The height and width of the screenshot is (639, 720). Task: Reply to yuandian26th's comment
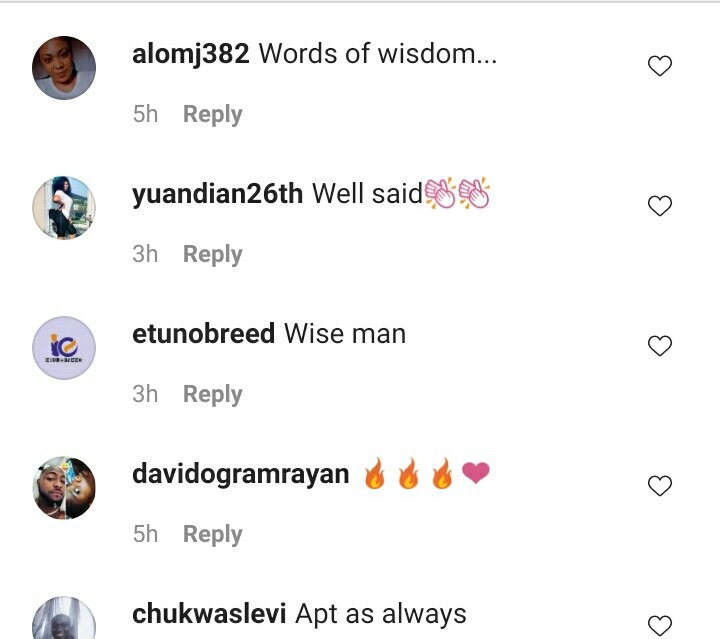213,254
